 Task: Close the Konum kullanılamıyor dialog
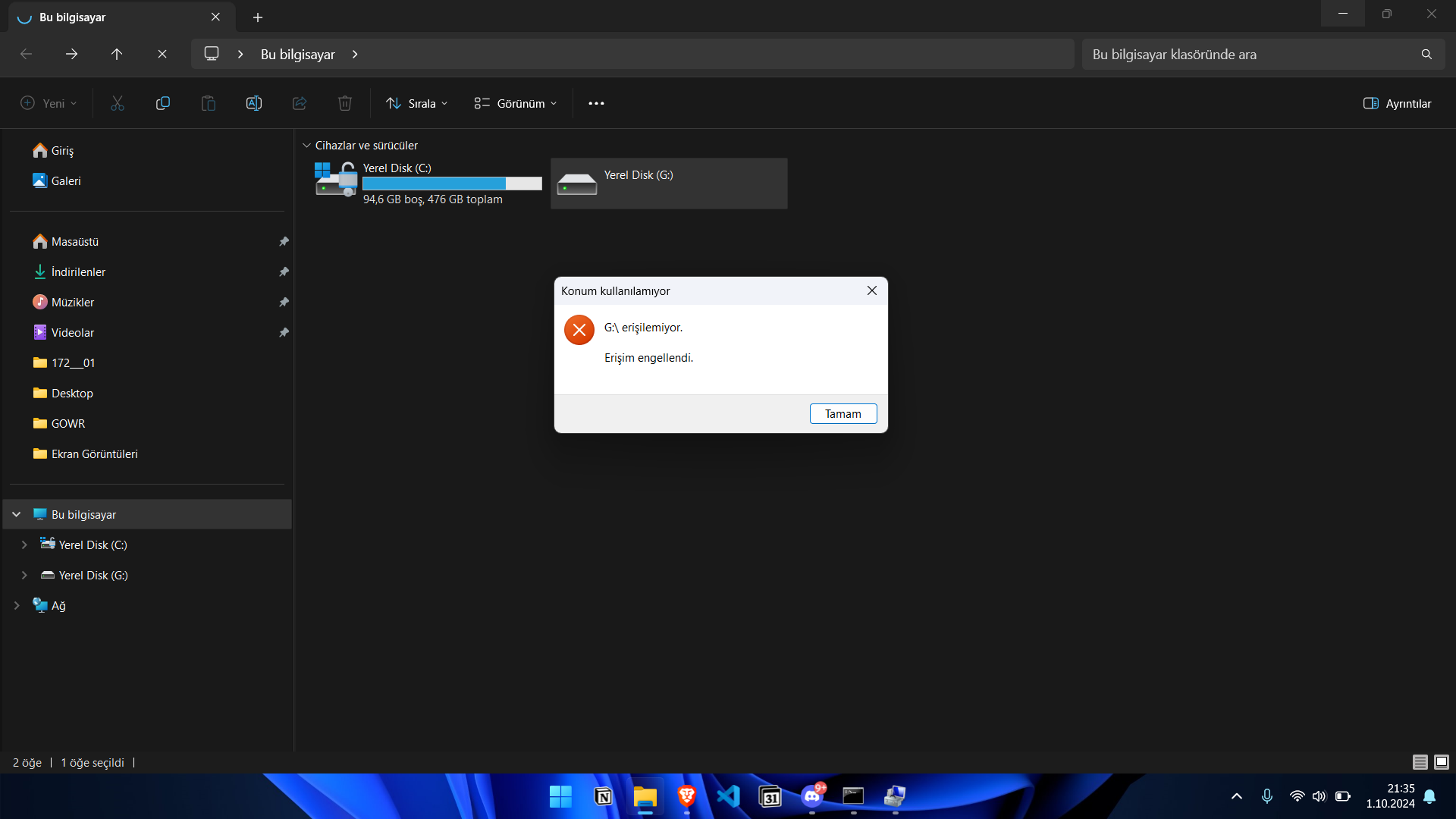(x=871, y=290)
